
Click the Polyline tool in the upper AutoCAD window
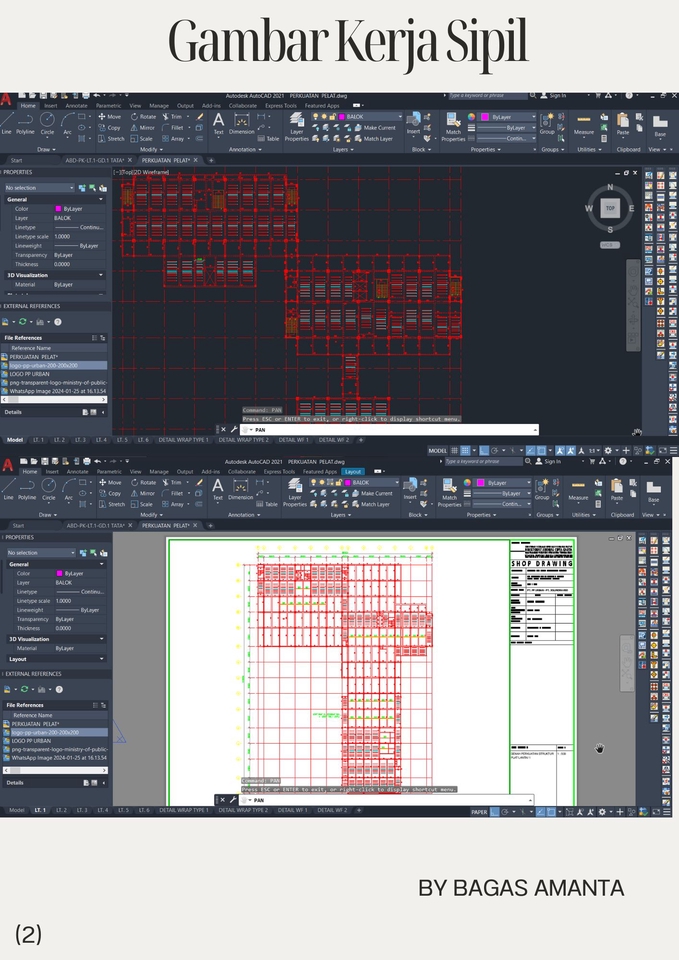25,125
